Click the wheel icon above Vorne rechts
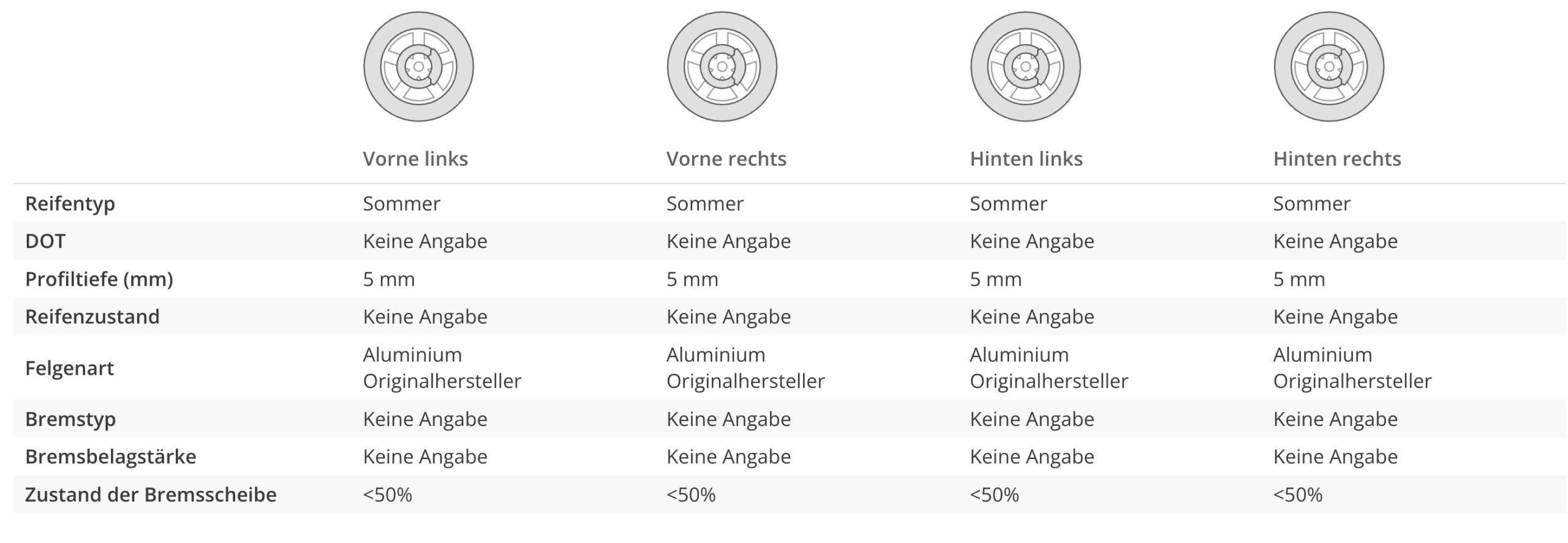 click(722, 67)
